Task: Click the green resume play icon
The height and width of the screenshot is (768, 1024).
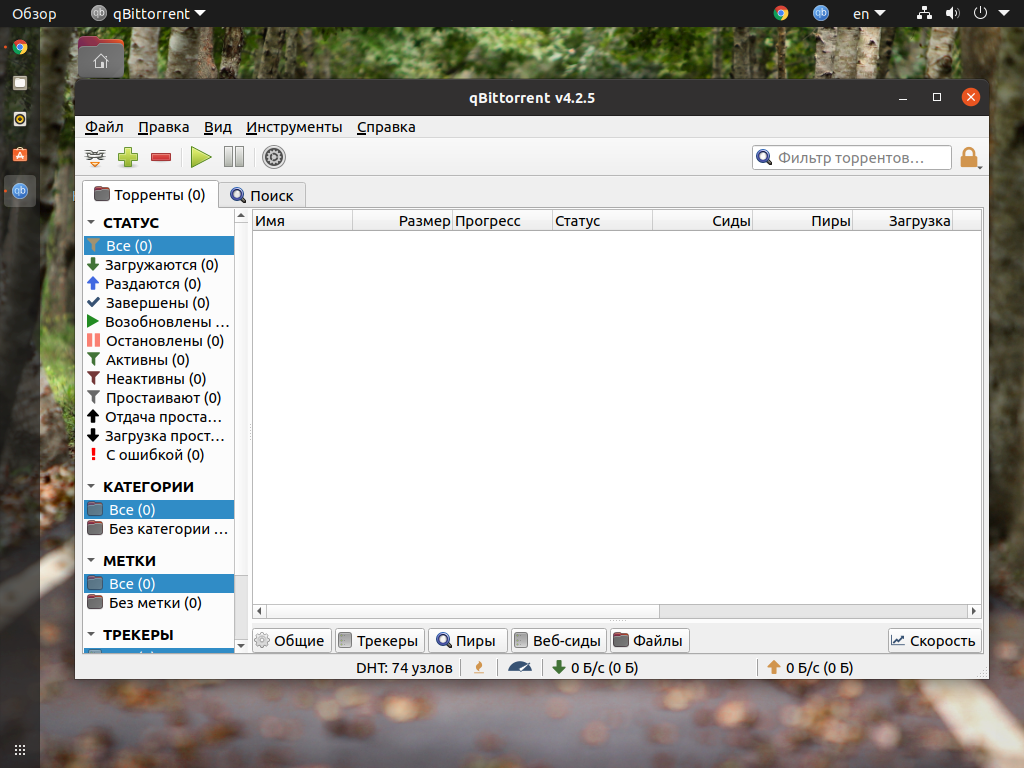Action: [200, 157]
